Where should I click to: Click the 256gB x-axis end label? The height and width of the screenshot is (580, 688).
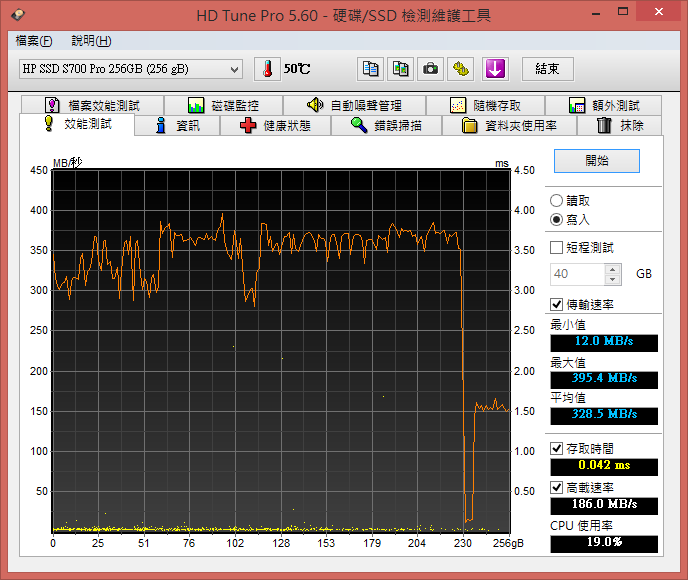point(508,543)
